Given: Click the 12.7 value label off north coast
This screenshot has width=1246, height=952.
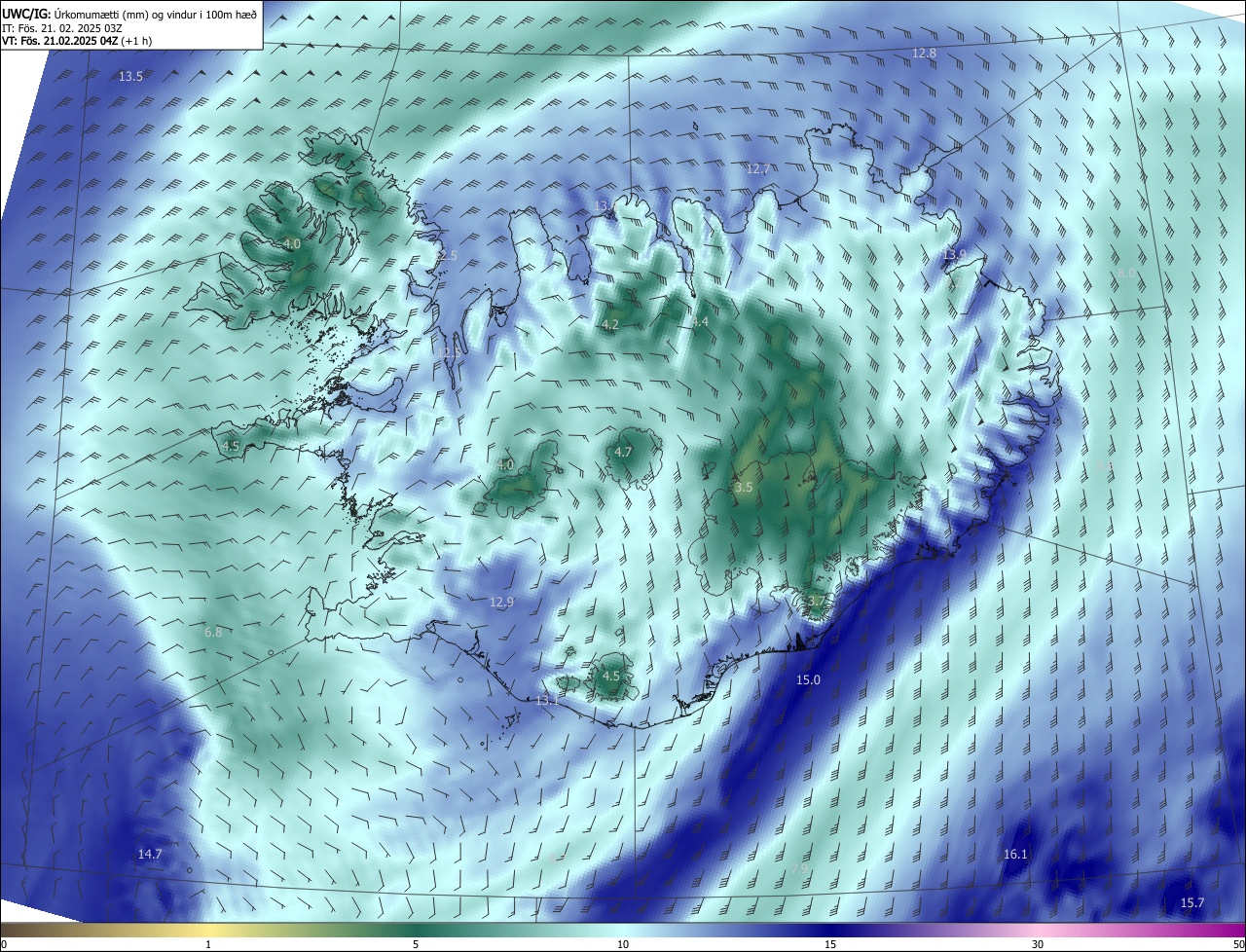Looking at the screenshot, I should click(x=758, y=168).
